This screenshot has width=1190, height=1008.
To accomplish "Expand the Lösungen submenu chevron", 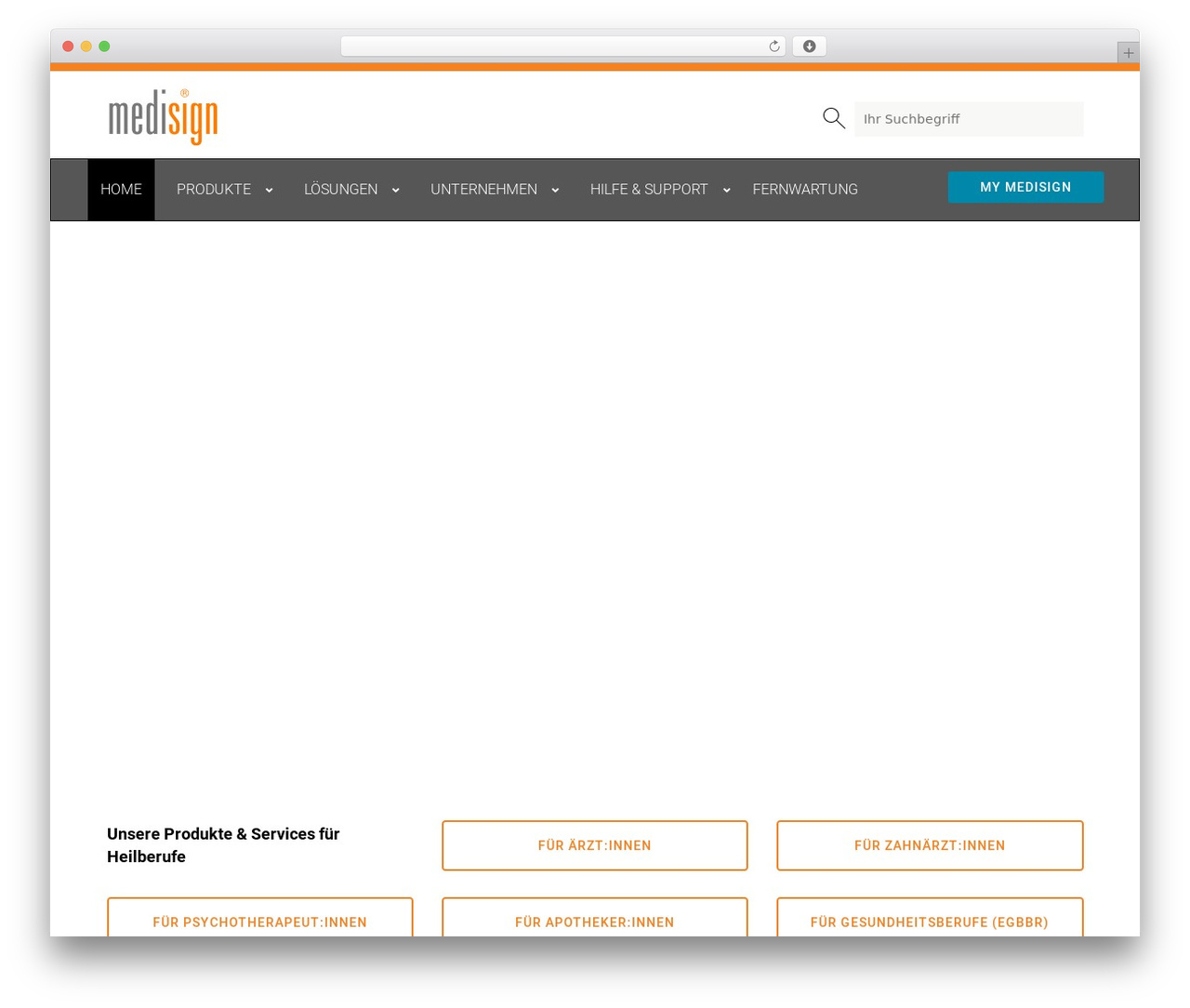I will tap(395, 191).
